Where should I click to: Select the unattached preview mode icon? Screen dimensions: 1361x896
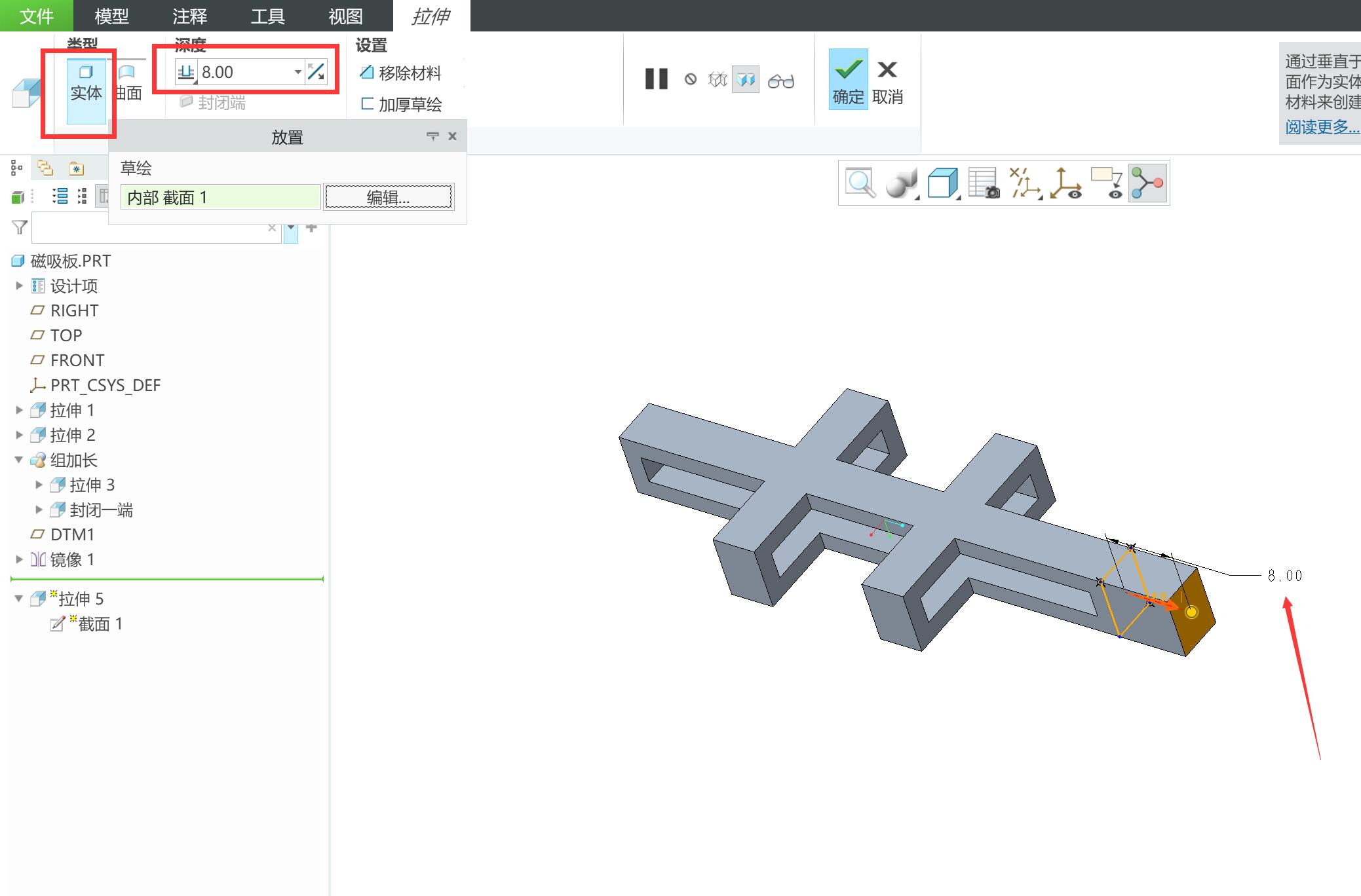[x=718, y=79]
